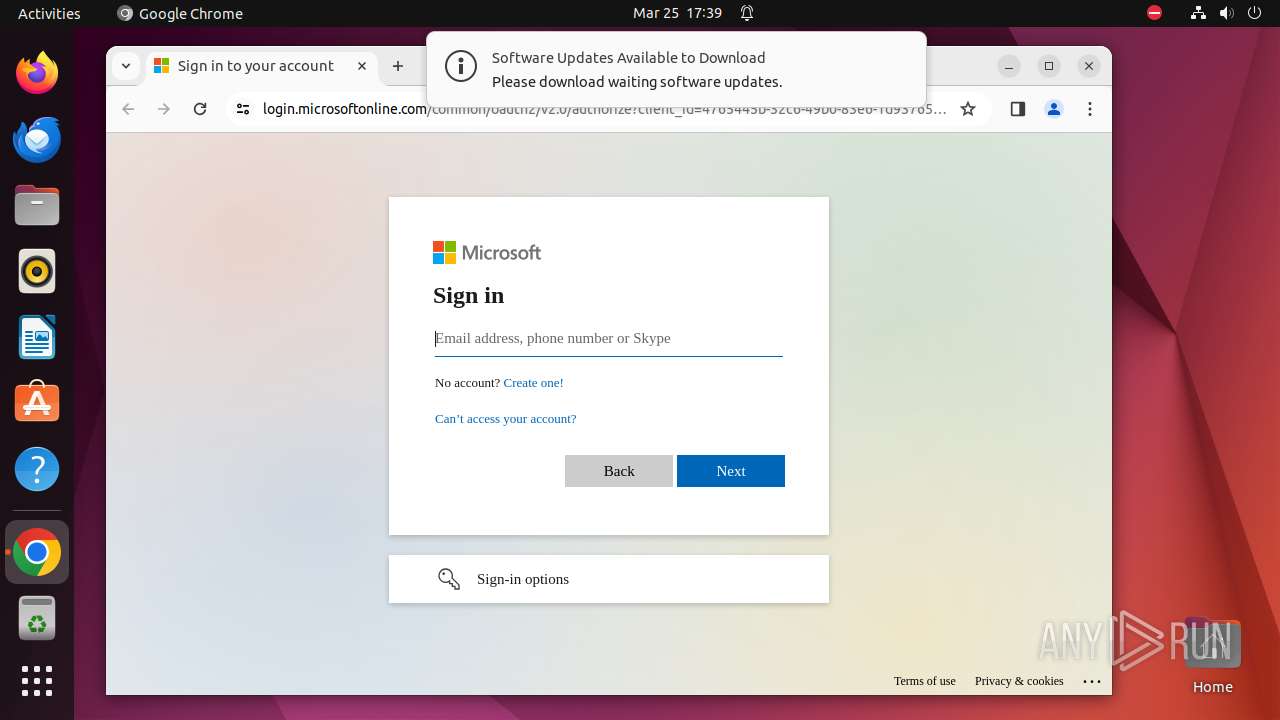The image size is (1280, 720).
Task: Follow the Create one! link
Action: click(x=533, y=383)
